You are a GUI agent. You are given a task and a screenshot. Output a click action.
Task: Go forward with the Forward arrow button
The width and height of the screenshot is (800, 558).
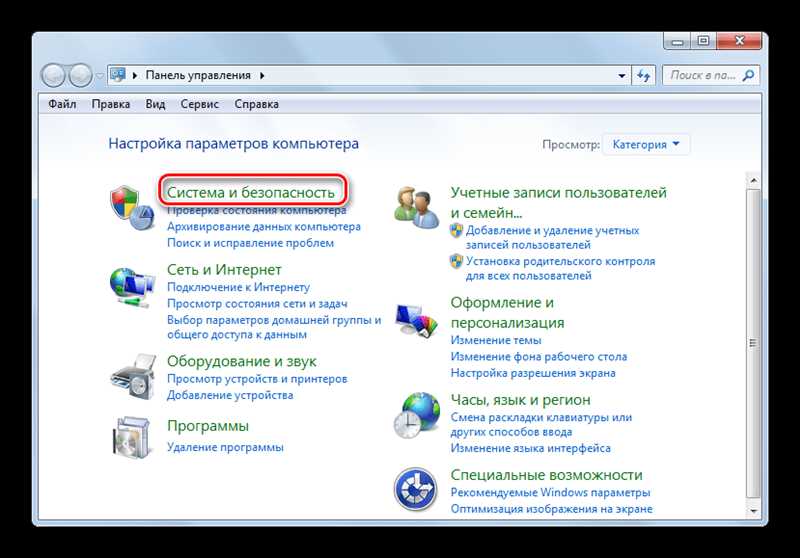80,75
